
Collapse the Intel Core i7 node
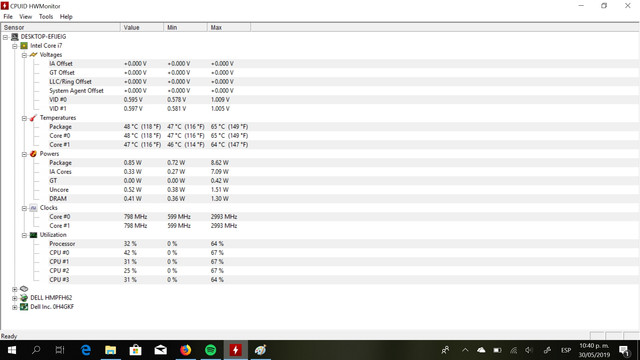point(15,46)
